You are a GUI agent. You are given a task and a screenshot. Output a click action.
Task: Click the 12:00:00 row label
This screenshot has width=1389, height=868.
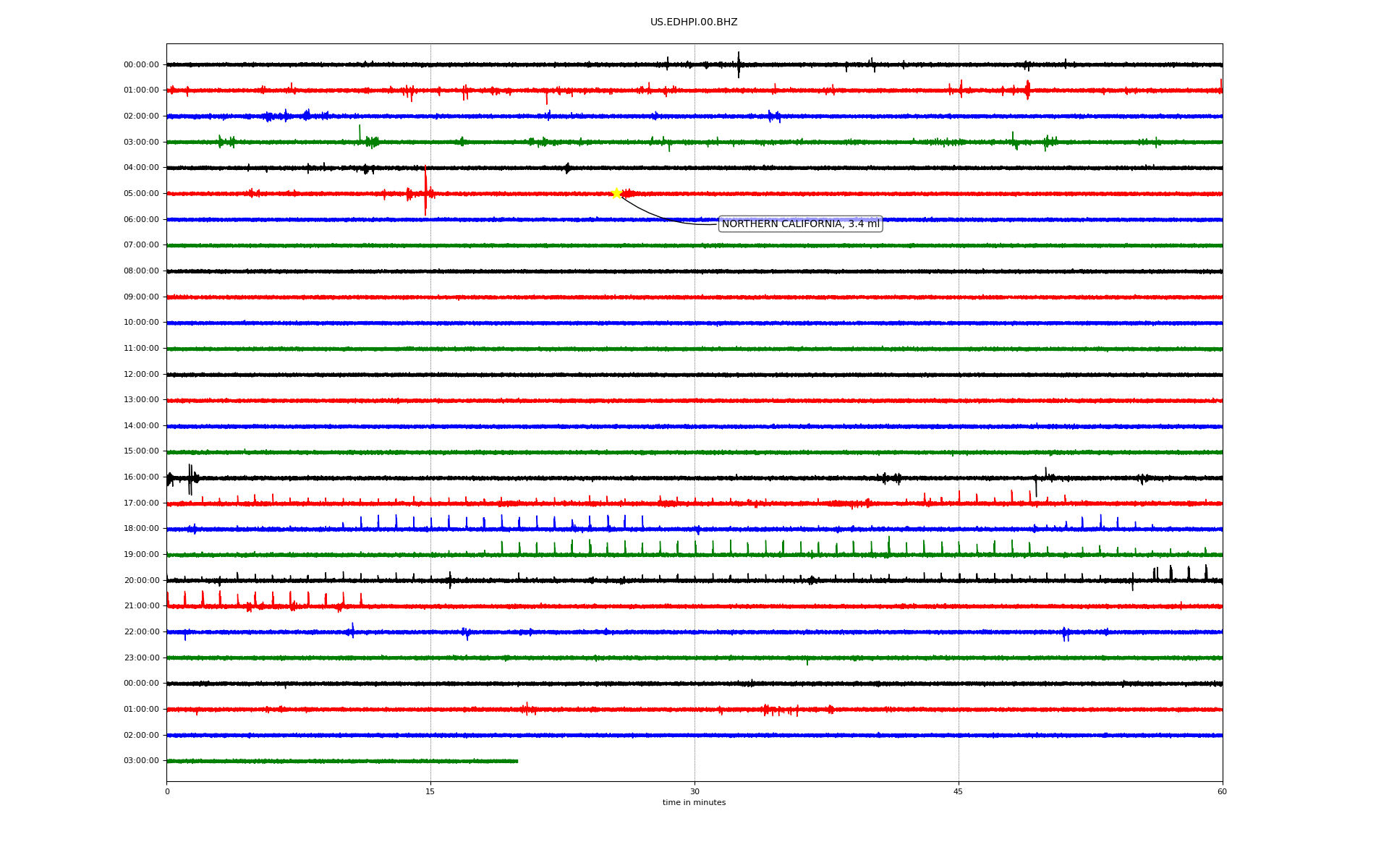point(141,375)
